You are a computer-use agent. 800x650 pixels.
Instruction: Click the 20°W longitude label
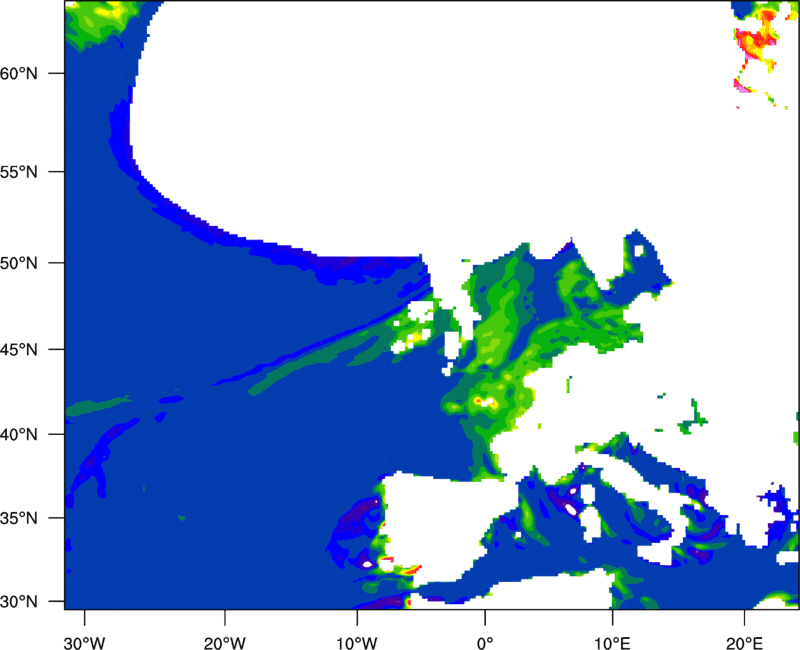pyautogui.click(x=224, y=643)
